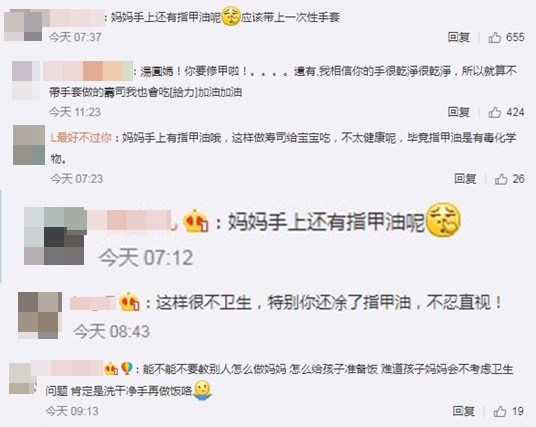Click crown badge on the 08:43 comment

point(129,302)
